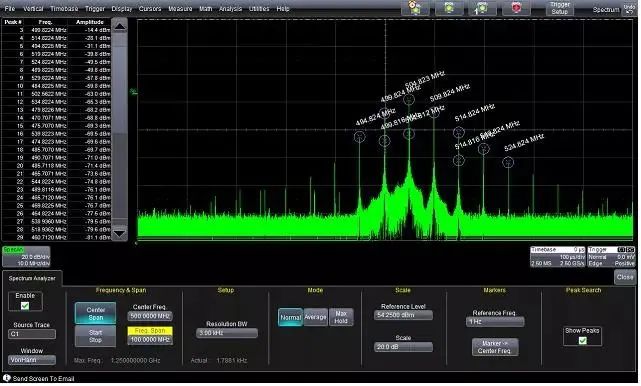Open the Resolution BW field selector

coord(227,333)
